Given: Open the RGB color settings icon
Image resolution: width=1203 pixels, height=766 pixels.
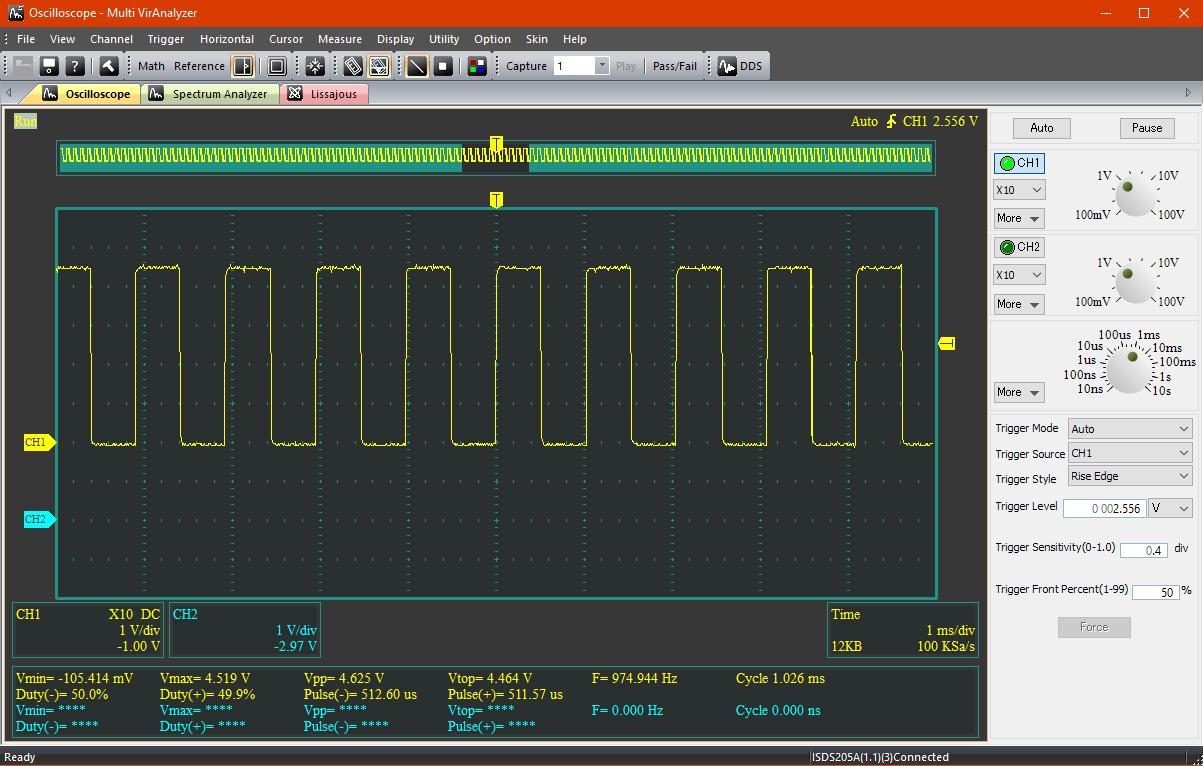Looking at the screenshot, I should tap(477, 66).
